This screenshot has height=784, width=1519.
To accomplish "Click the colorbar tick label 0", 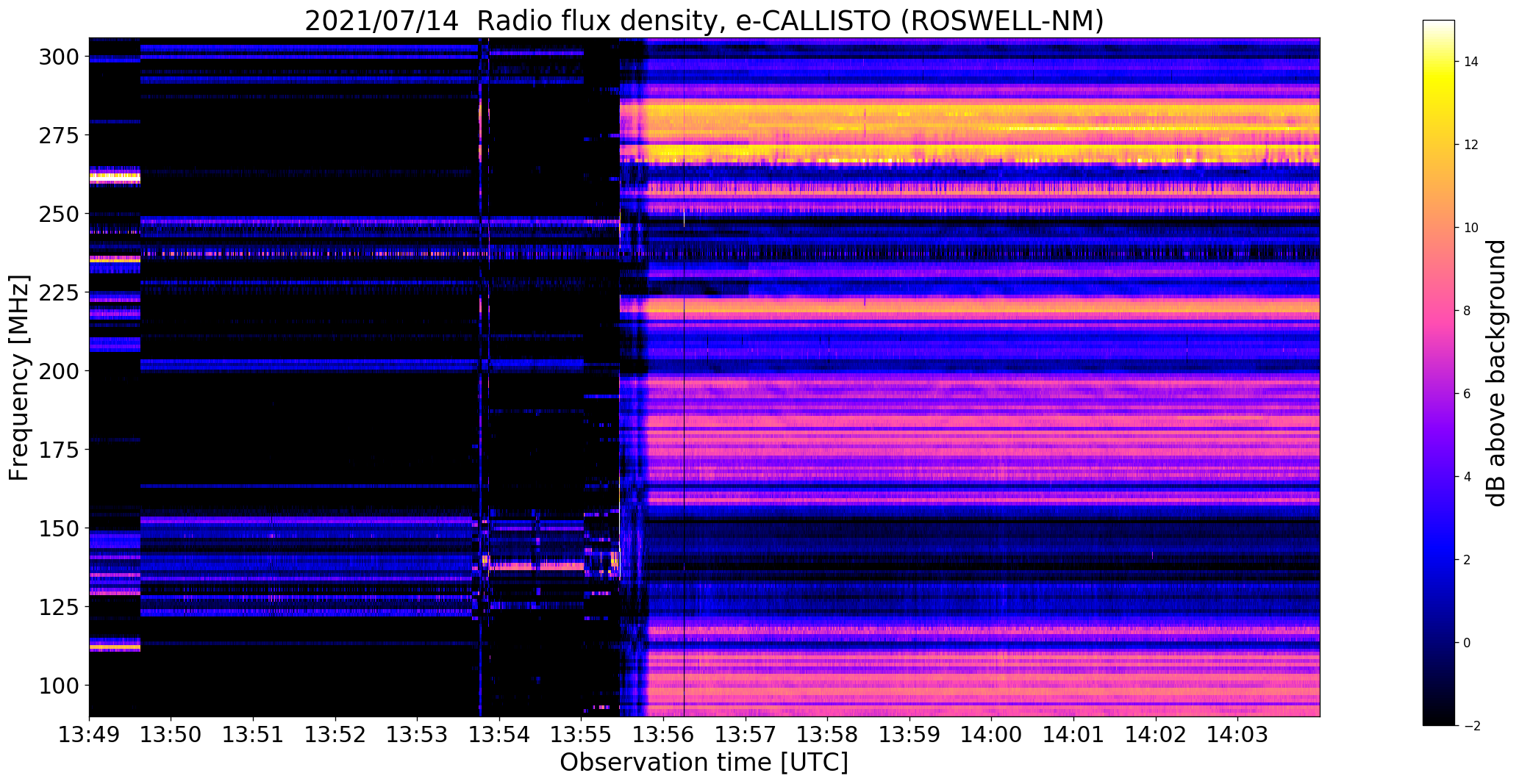I will [x=1467, y=643].
